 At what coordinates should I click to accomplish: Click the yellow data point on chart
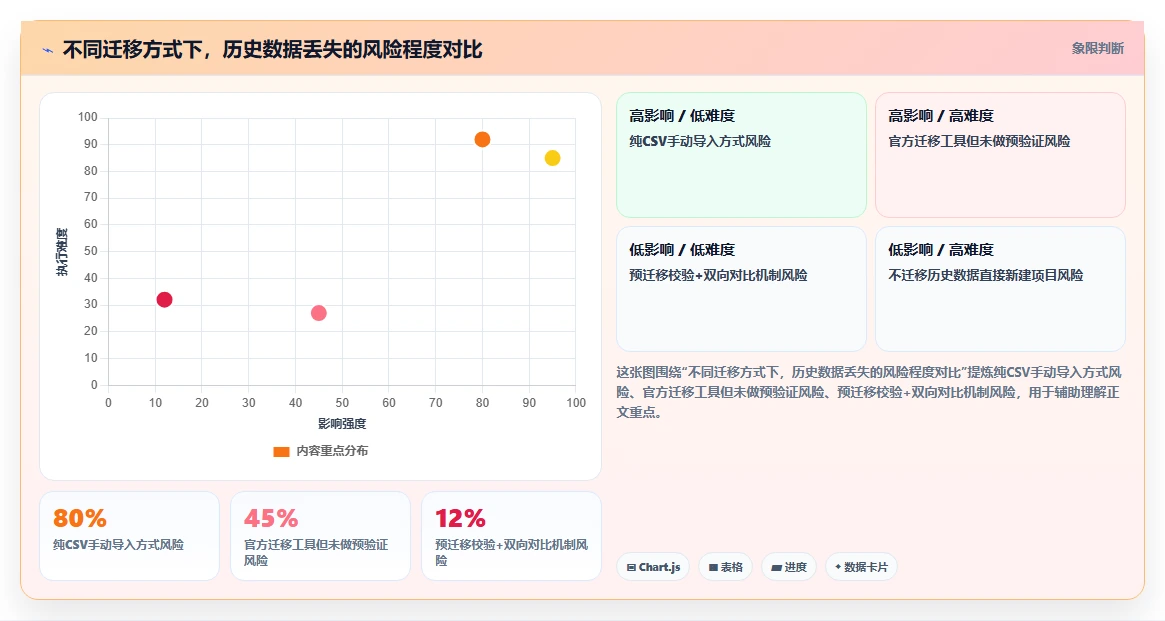point(552,158)
